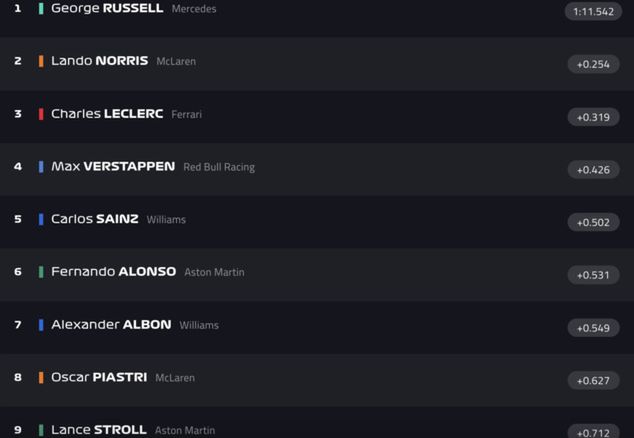Select Fernando Alonso's name

coord(113,272)
